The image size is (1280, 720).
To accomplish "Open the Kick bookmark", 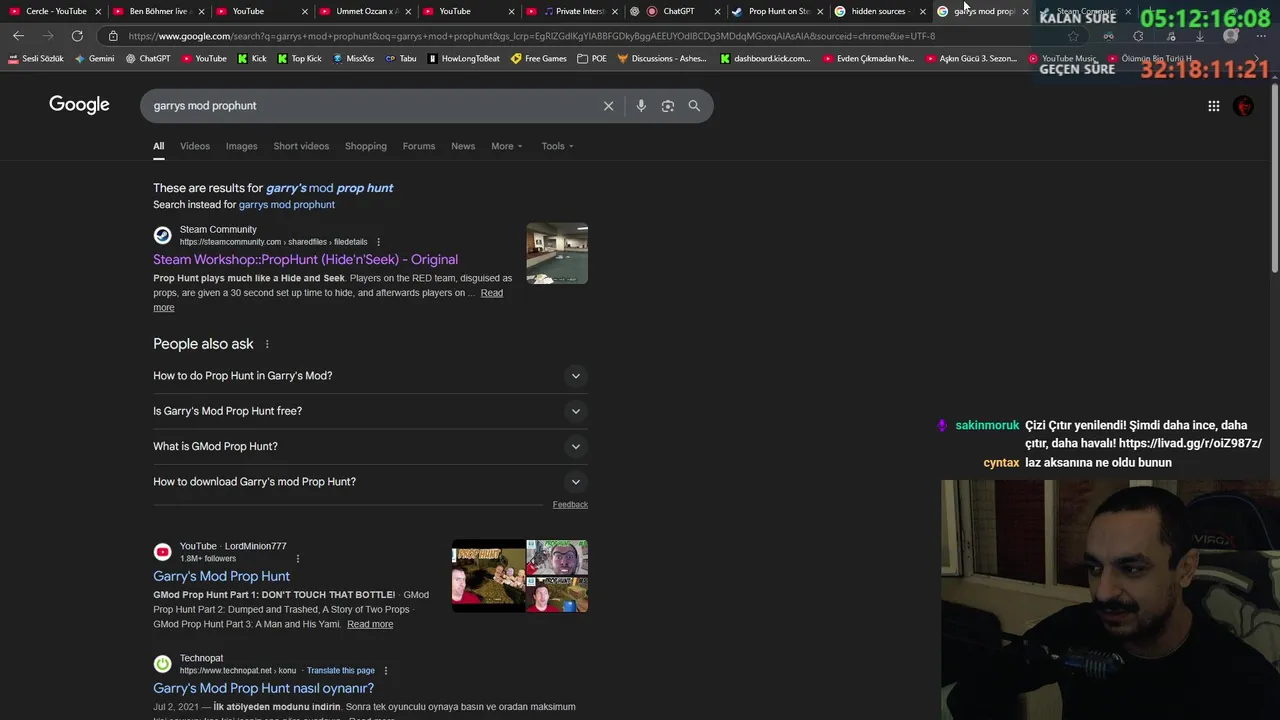I will pos(252,58).
